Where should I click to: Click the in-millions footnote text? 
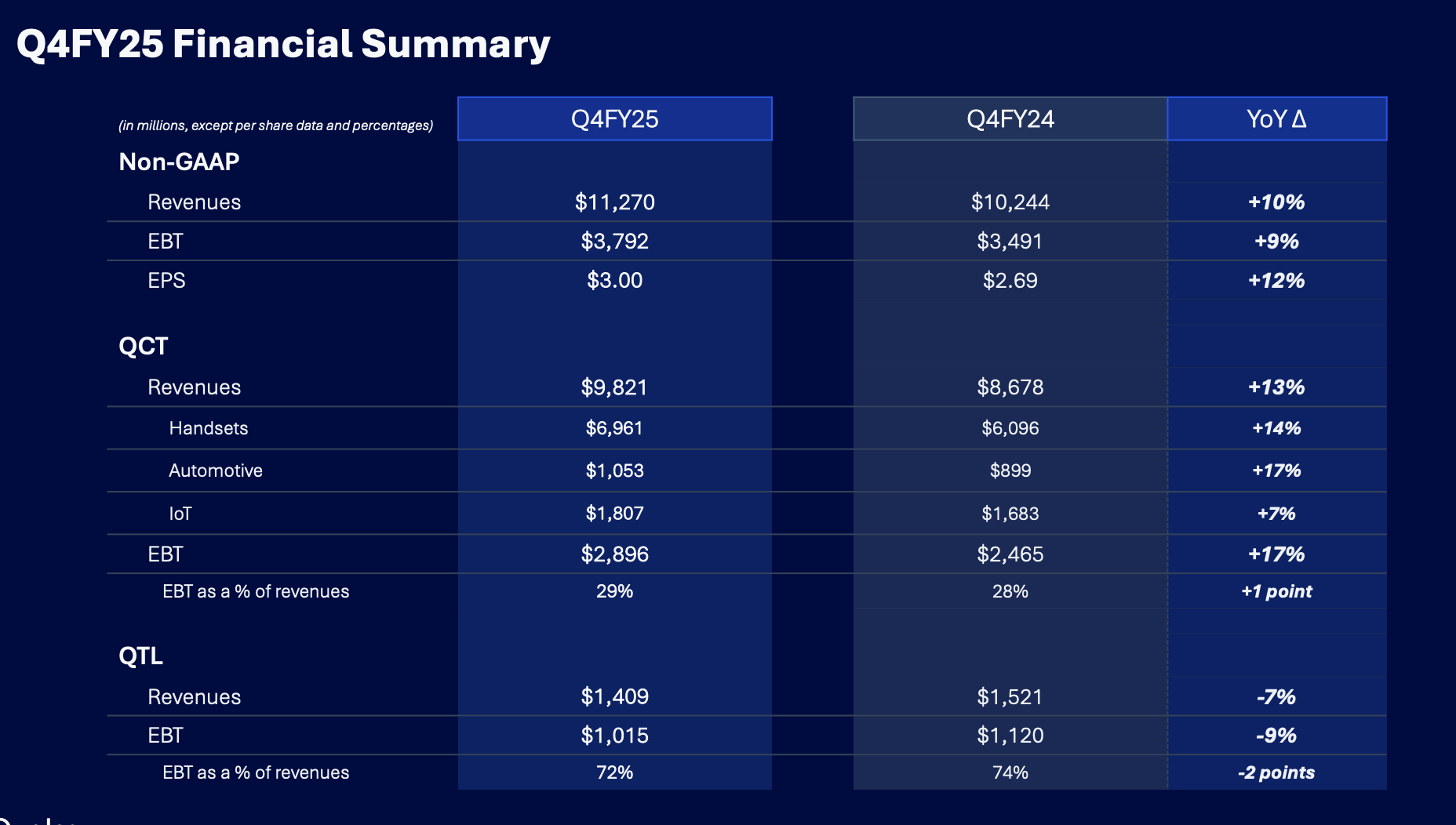[275, 125]
